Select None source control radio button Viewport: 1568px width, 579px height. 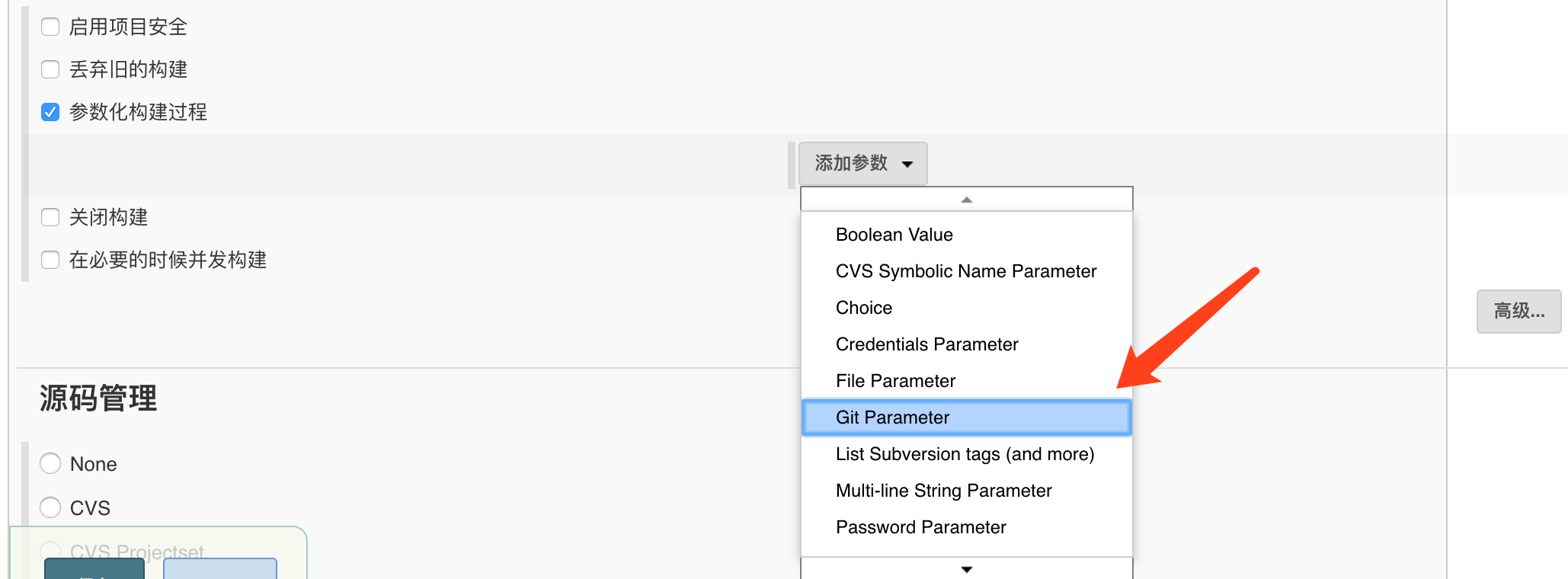[x=50, y=463]
